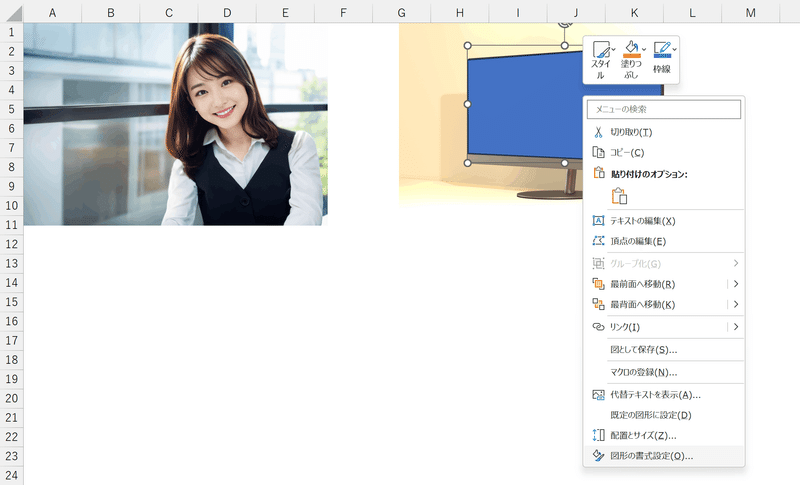Image resolution: width=800 pixels, height=485 pixels.
Task: Open submenu arrow of 最背面へ移動(K)
Action: click(736, 304)
